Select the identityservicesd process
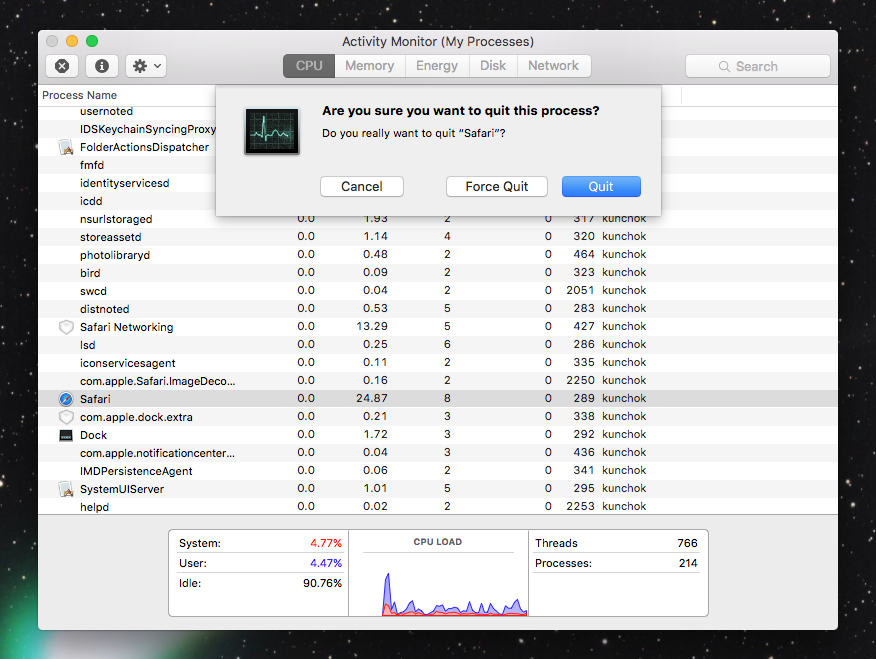Image resolution: width=876 pixels, height=659 pixels. (124, 183)
